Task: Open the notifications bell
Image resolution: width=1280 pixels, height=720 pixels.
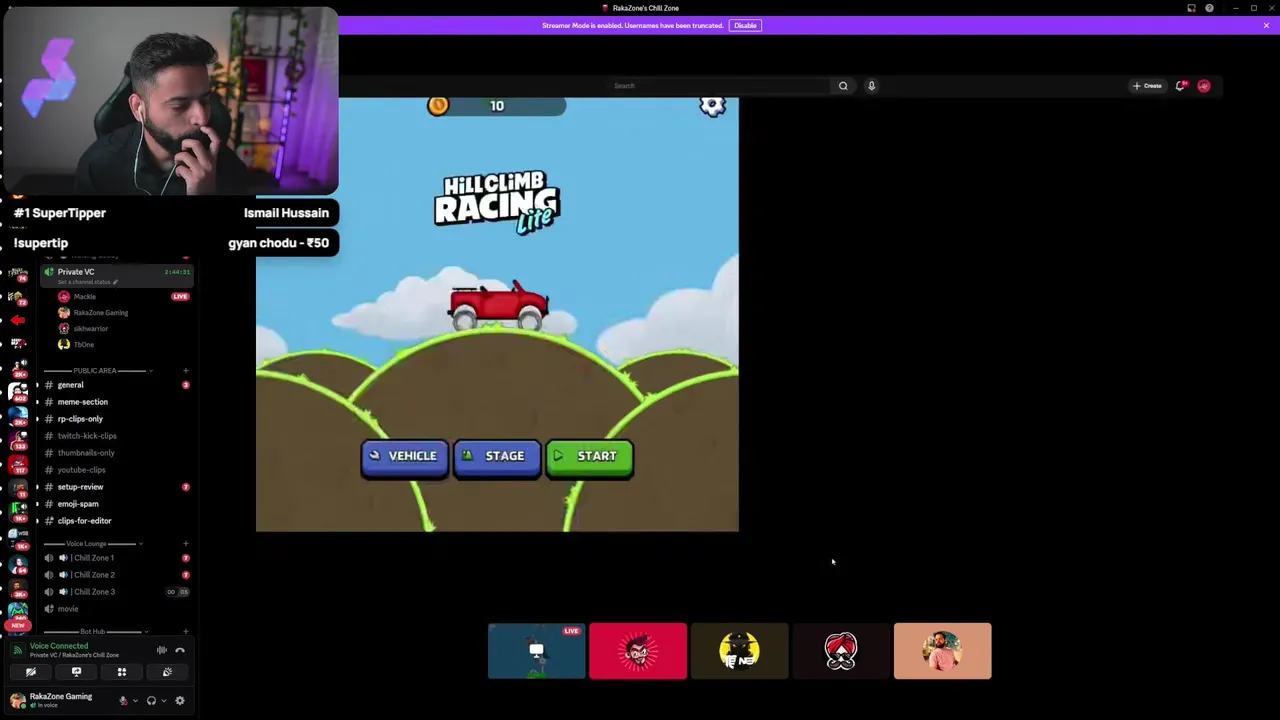Action: click(1181, 86)
